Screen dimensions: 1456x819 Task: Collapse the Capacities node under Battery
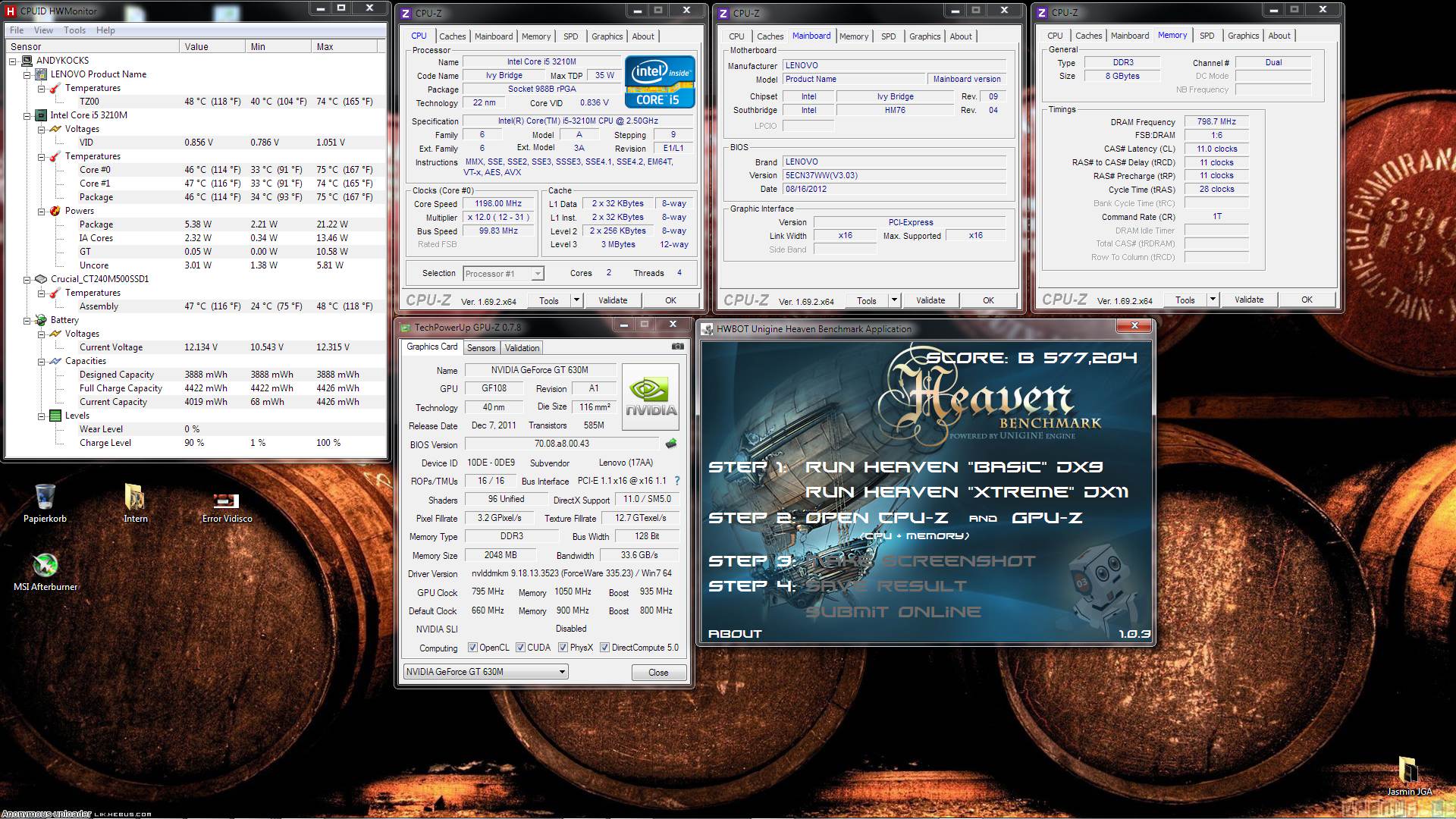42,361
